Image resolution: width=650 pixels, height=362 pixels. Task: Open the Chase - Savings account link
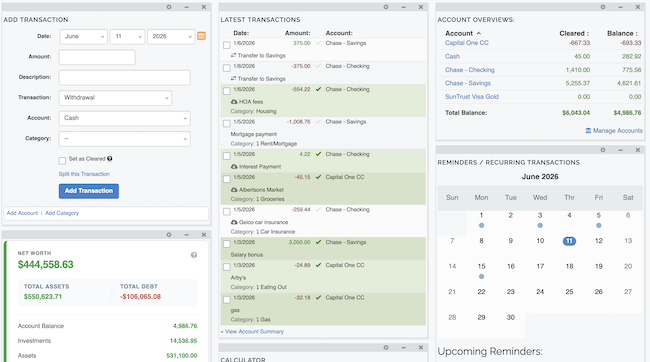pos(468,83)
